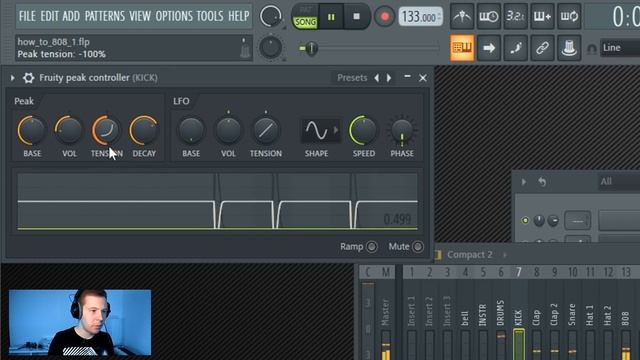Open the EDIT menu

(x=49, y=16)
